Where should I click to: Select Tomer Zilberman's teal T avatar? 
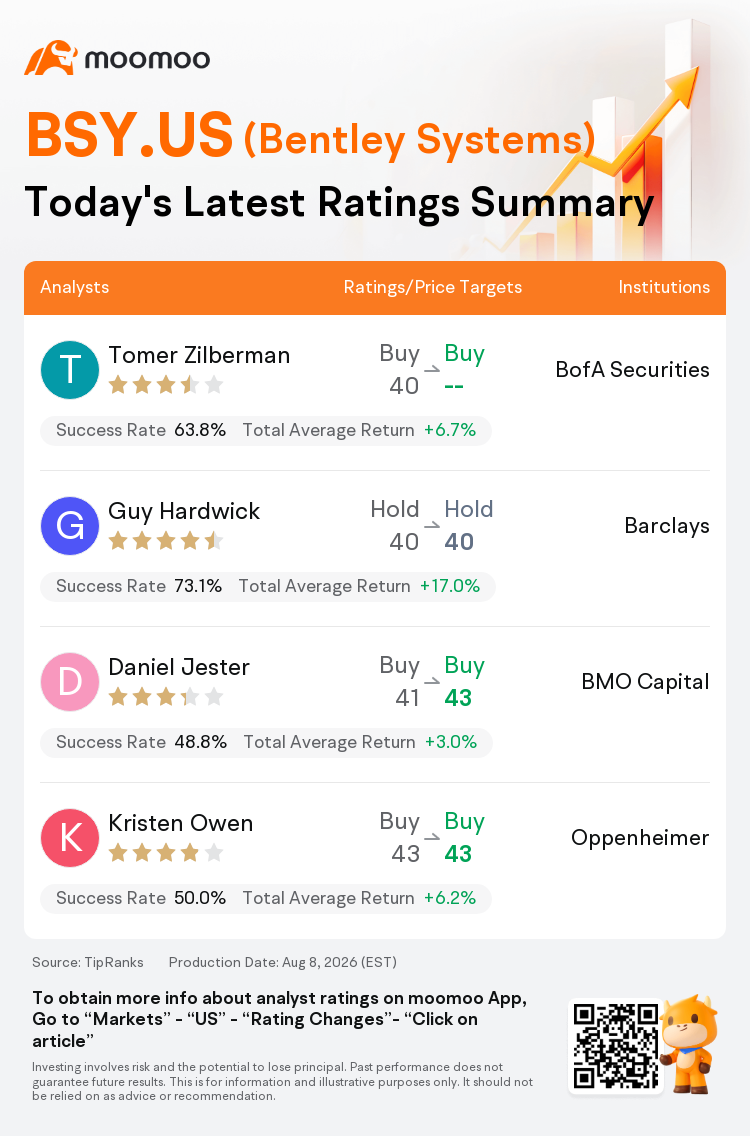(70, 369)
